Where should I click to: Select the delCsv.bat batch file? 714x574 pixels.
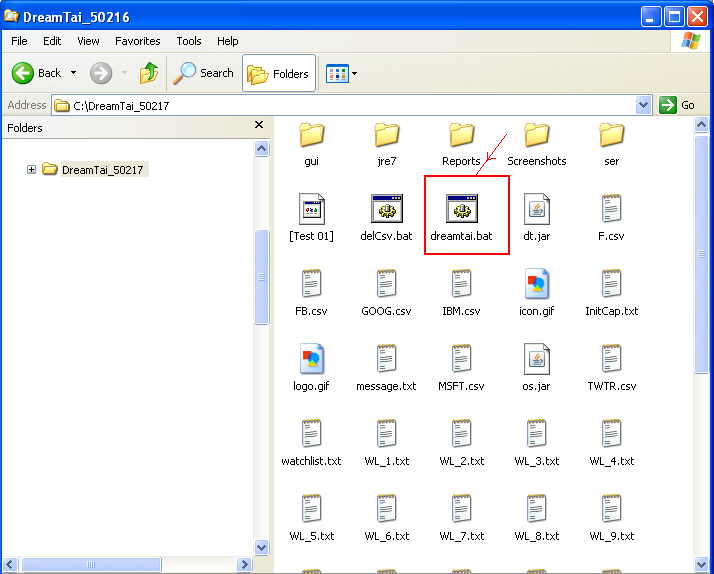point(387,218)
